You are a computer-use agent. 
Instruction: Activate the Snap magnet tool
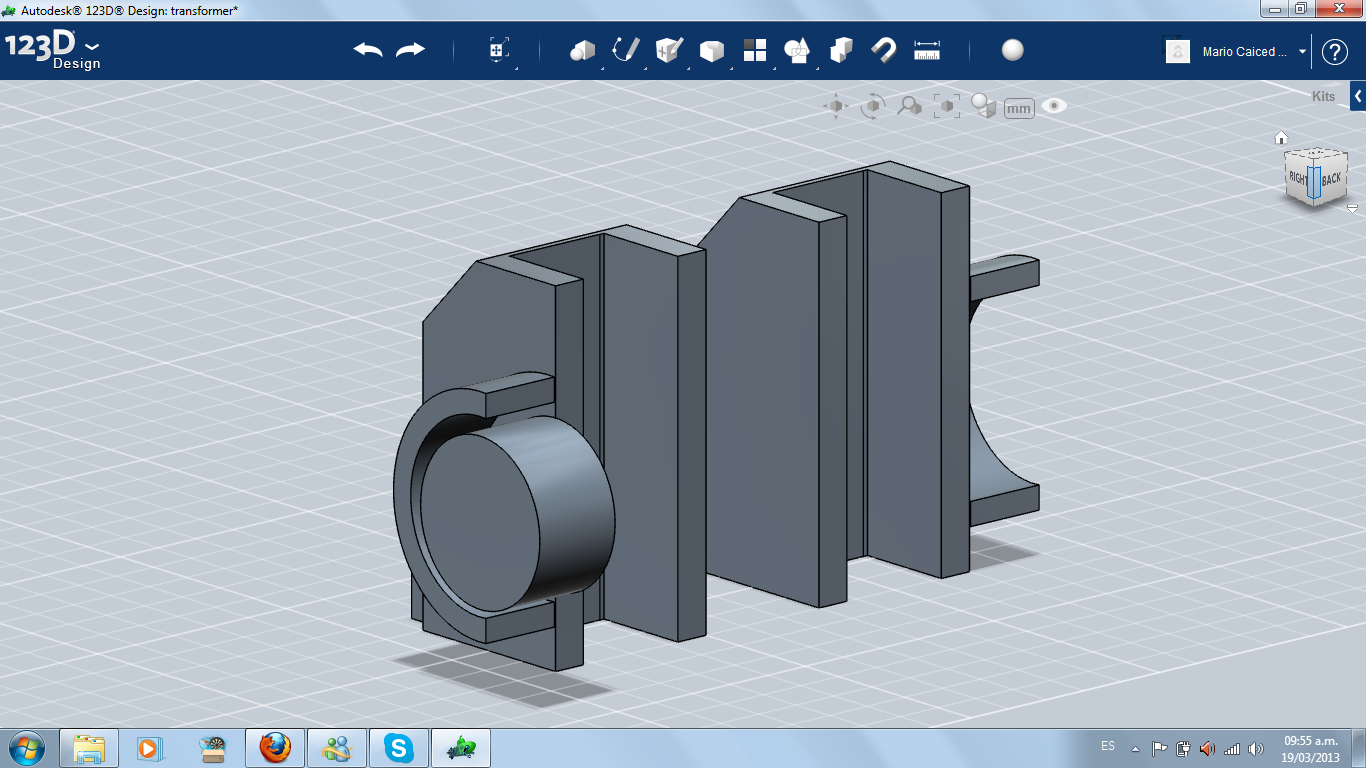tap(883, 50)
